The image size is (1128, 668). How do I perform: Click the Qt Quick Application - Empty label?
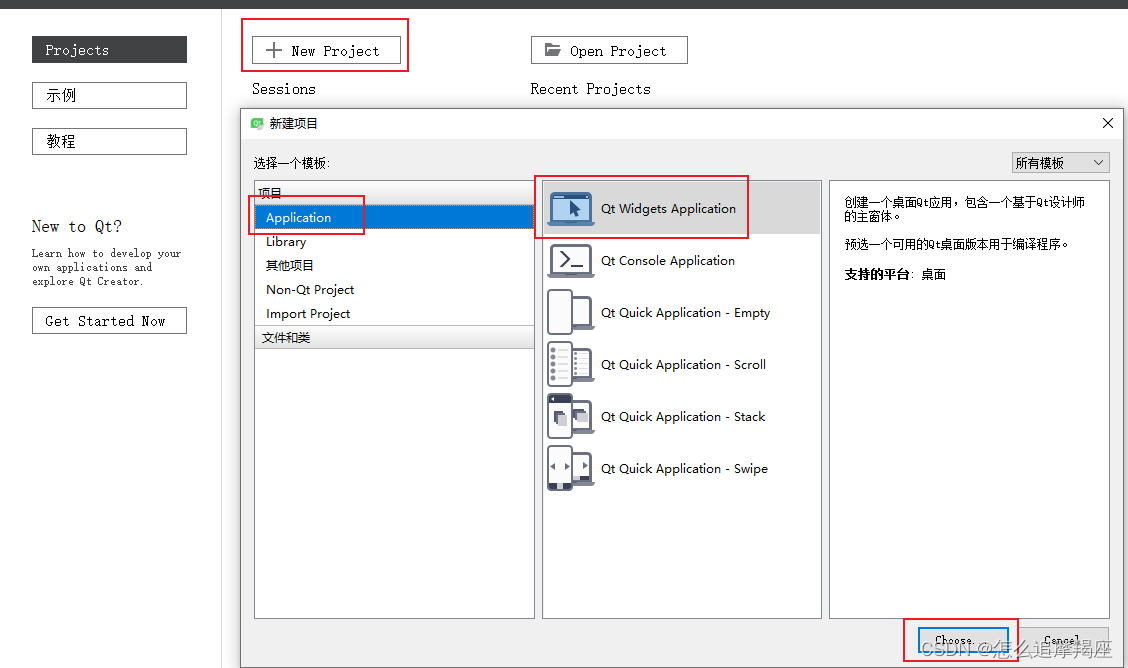point(686,313)
